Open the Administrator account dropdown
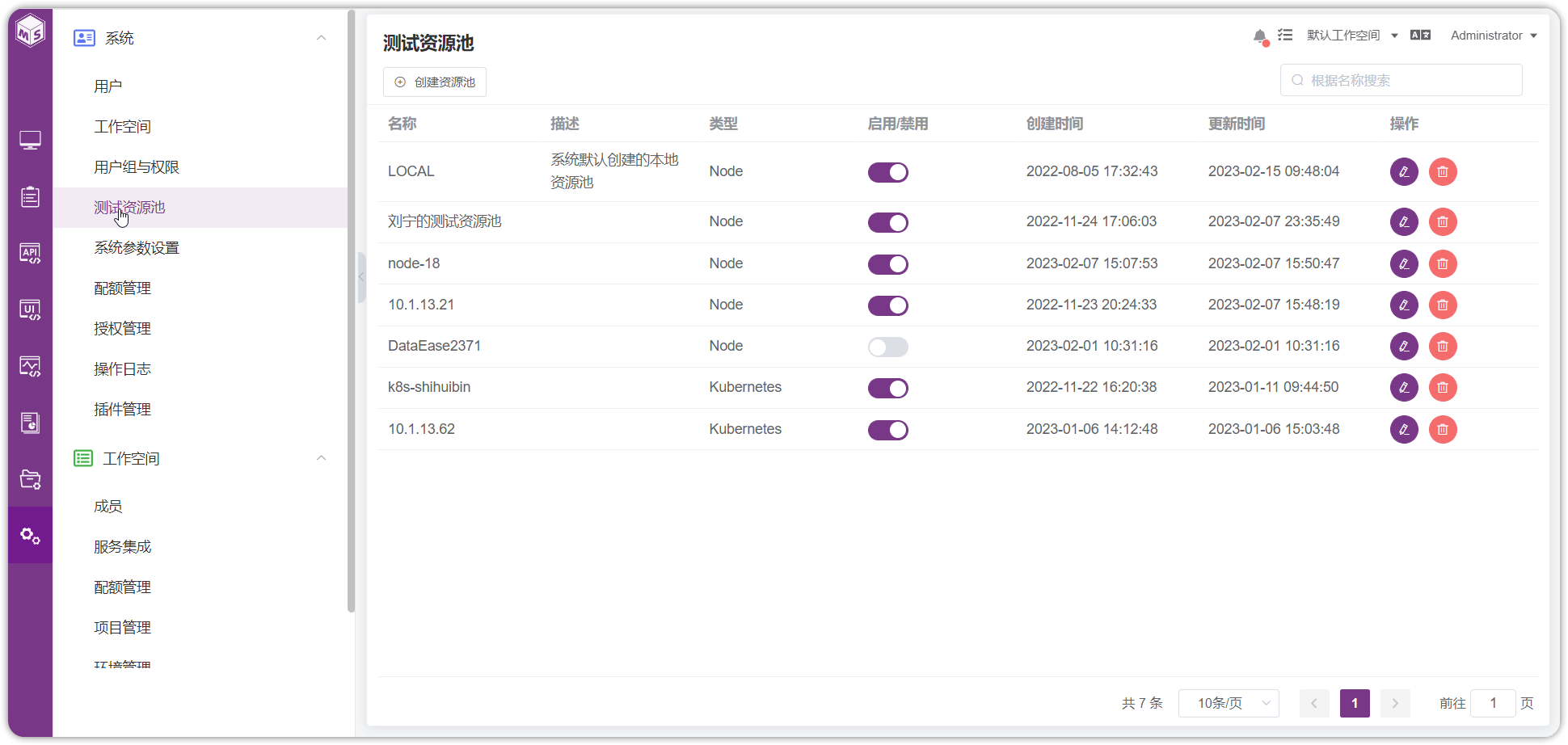This screenshot has height=745, width=1568. coord(1494,36)
